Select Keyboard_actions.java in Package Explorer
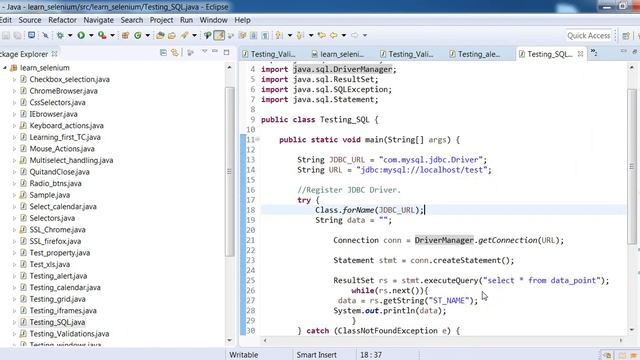Screen dimensions: 640x360 tap(66, 126)
